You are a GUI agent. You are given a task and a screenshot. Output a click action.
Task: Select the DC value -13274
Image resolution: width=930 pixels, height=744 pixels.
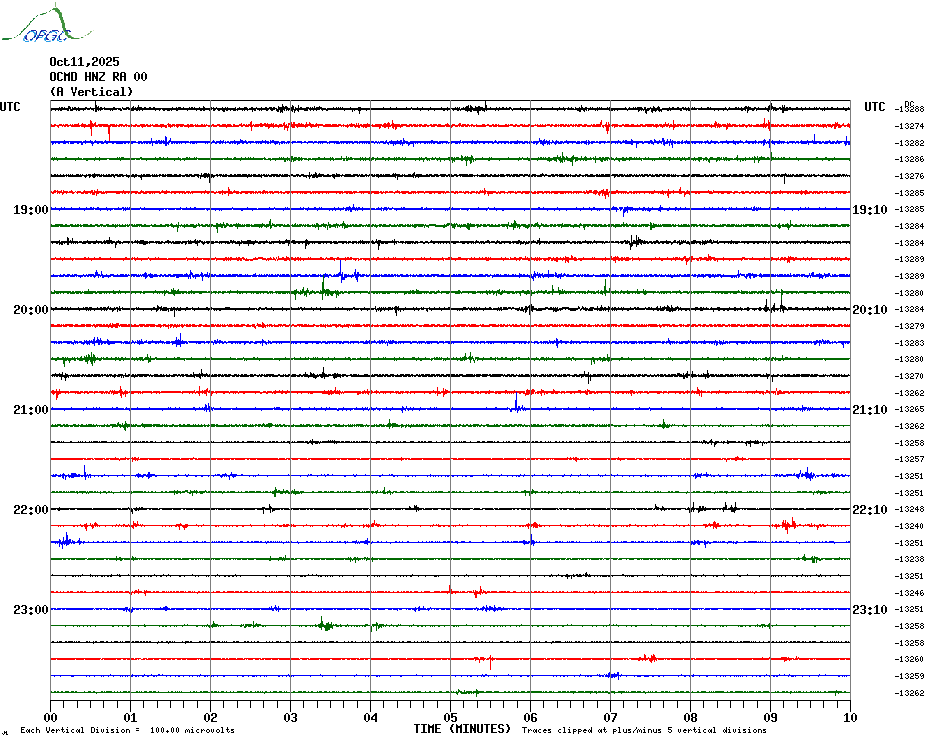point(910,126)
